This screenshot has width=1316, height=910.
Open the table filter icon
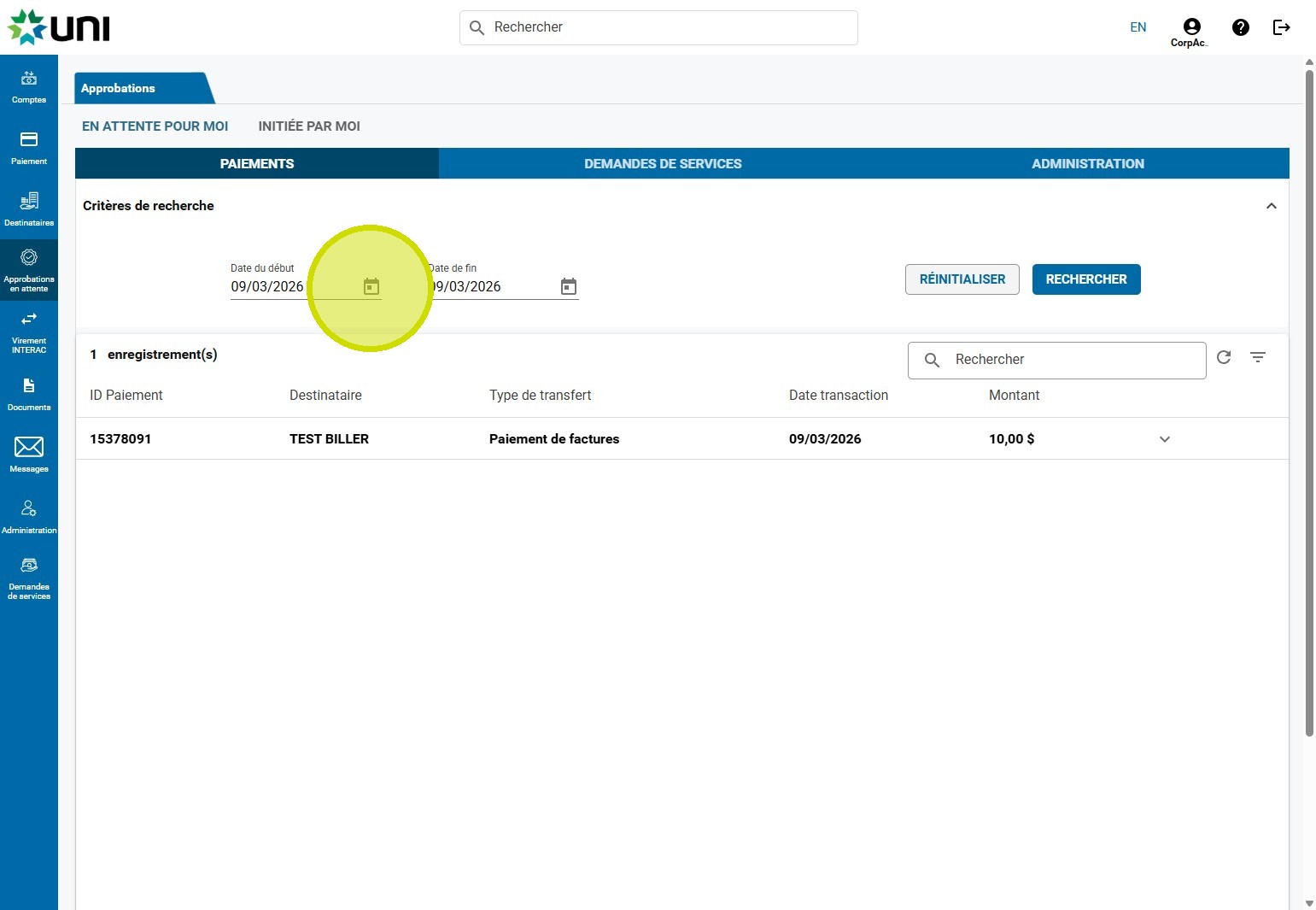(1258, 357)
